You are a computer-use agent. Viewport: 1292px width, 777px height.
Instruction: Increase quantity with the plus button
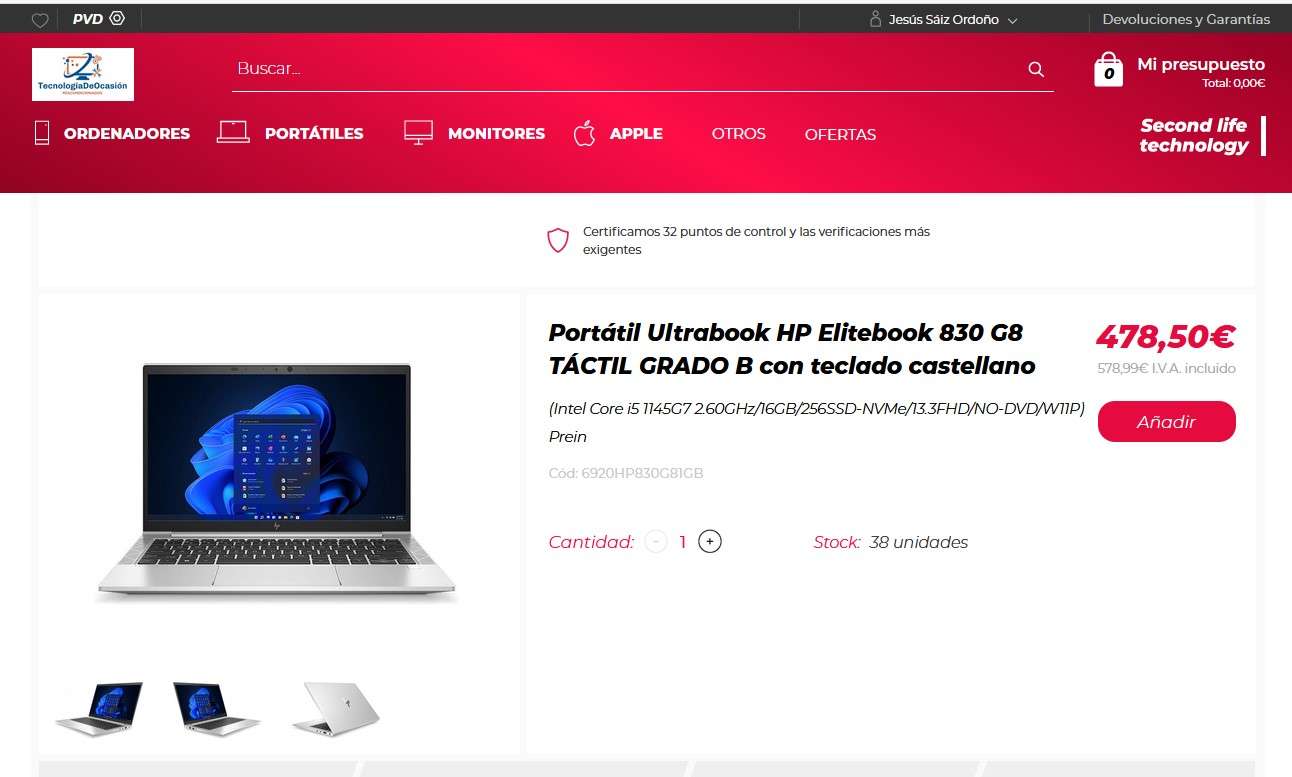click(710, 542)
